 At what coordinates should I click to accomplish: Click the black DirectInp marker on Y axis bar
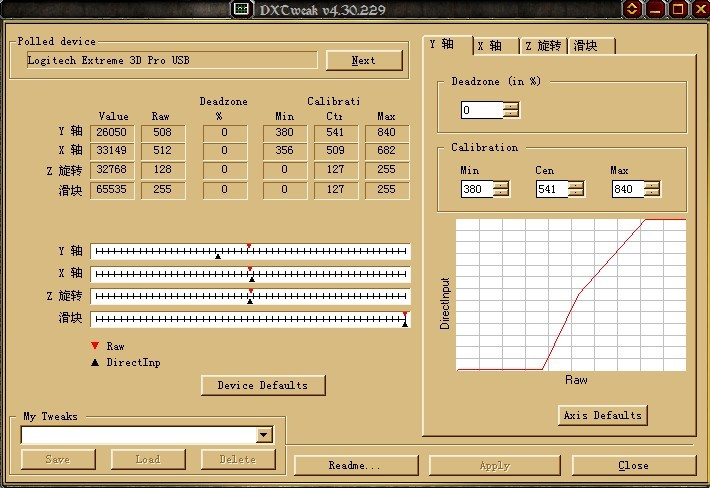click(217, 256)
